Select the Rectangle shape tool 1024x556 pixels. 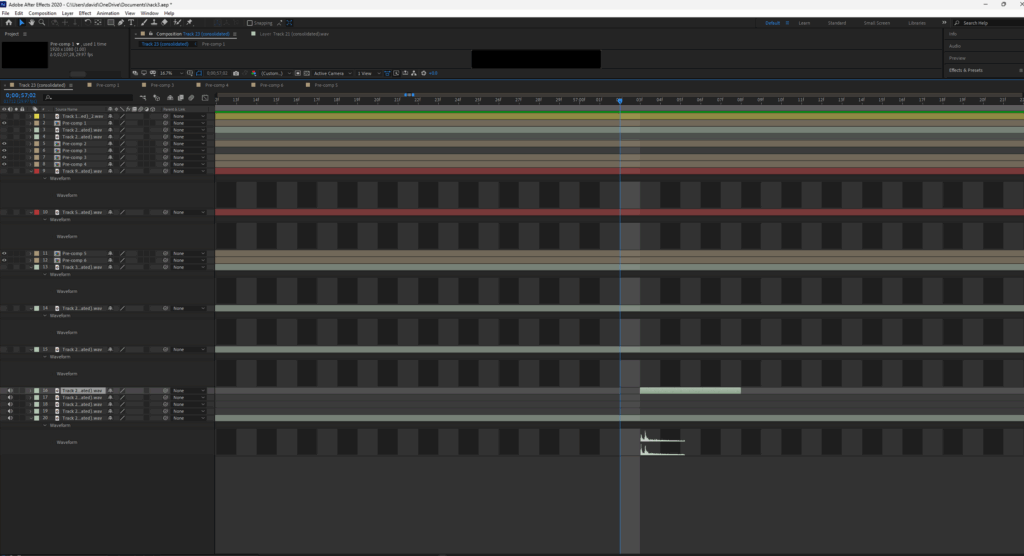(110, 22)
